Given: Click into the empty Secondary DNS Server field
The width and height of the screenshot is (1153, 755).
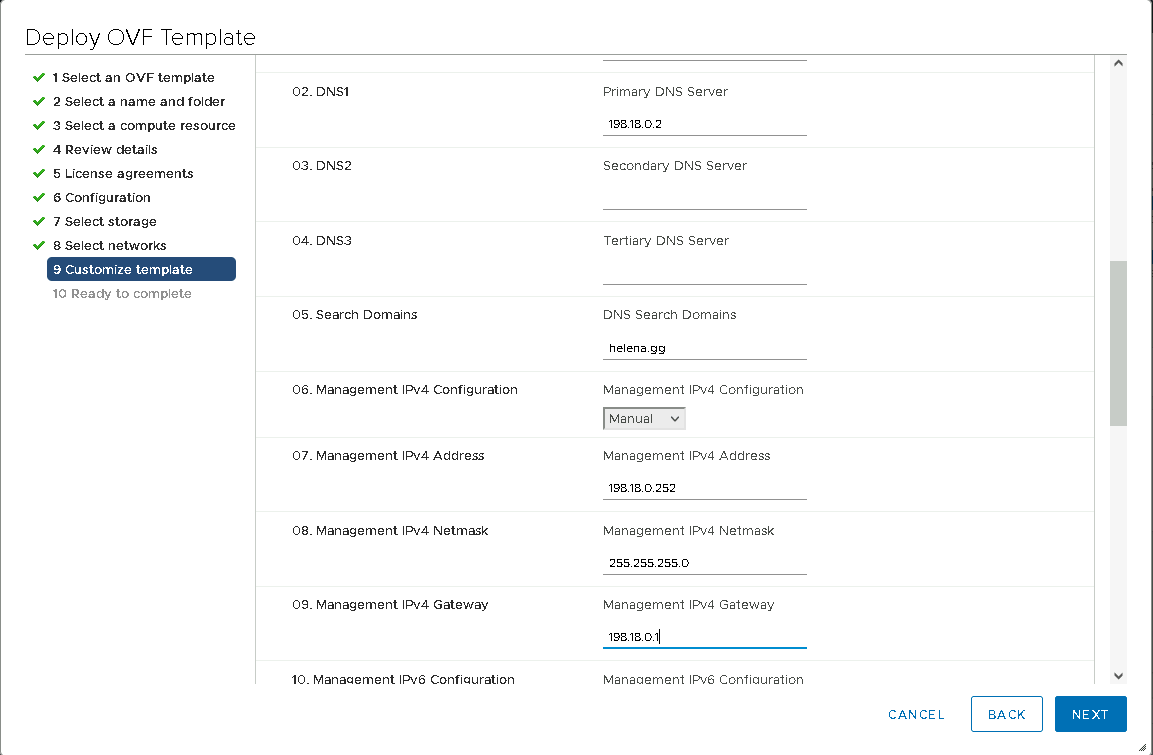Looking at the screenshot, I should click(x=704, y=198).
